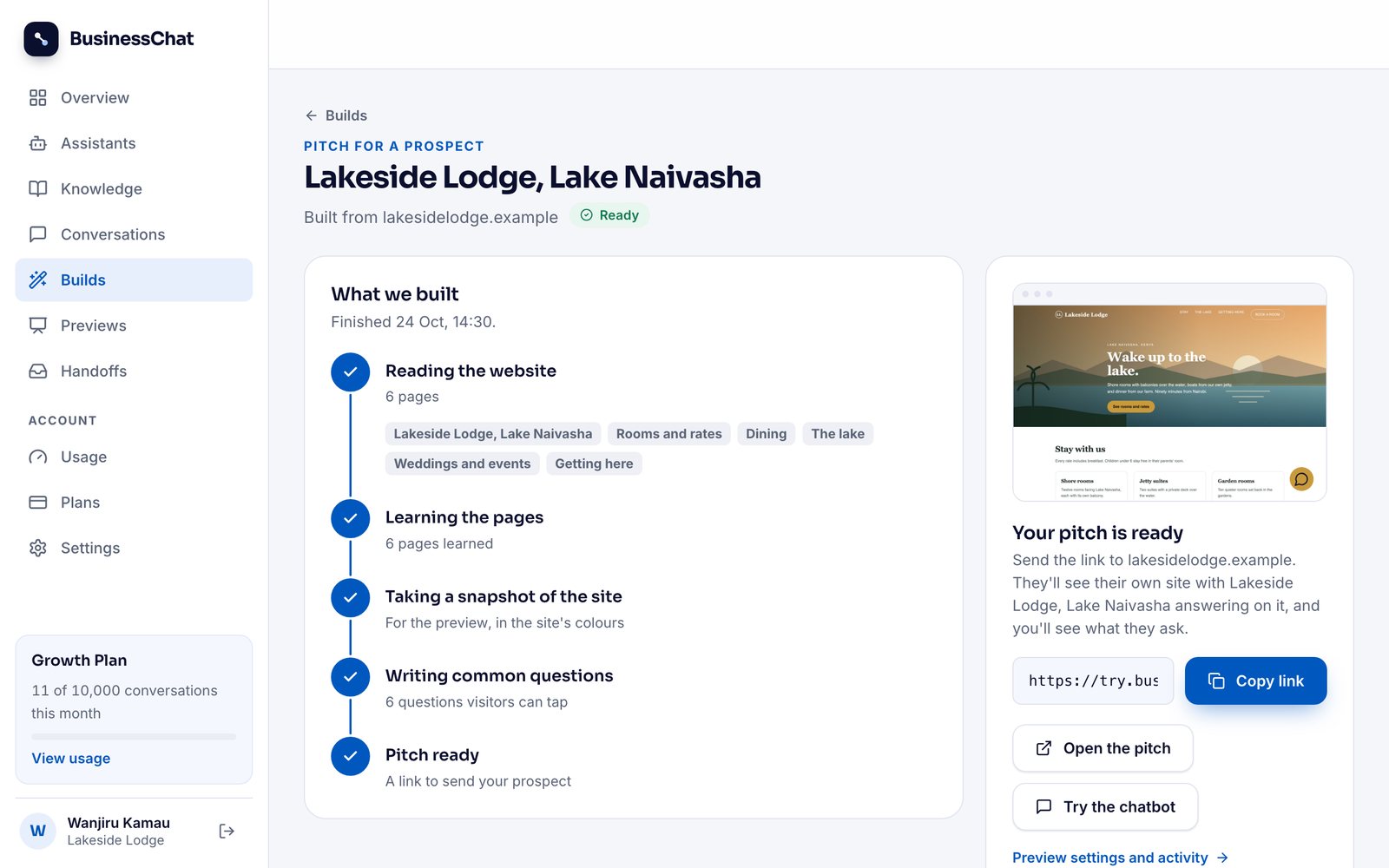Viewport: 1389px width, 868px height.
Task: Open the Conversations page
Action: click(x=134, y=234)
